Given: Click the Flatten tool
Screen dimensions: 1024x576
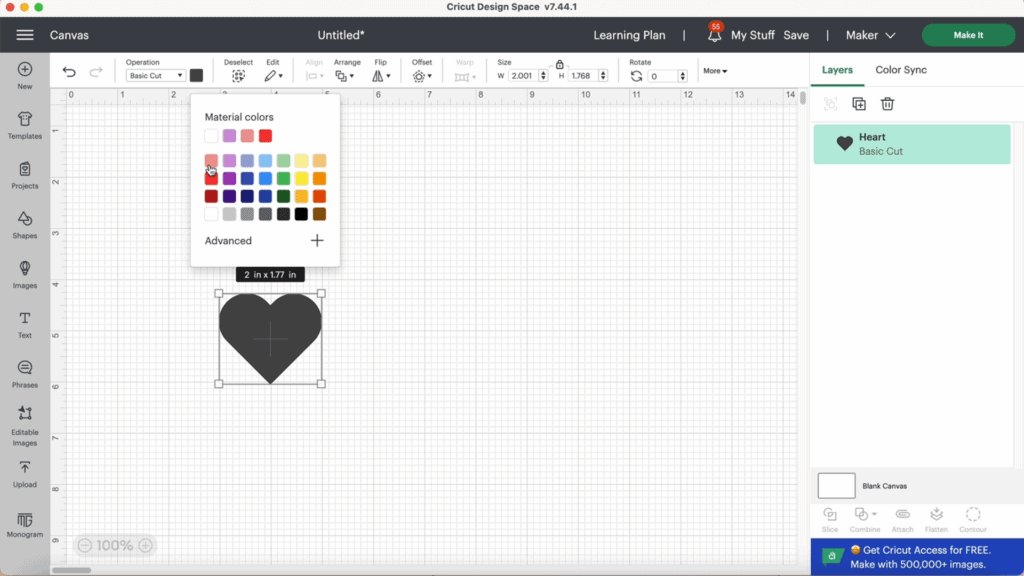Looking at the screenshot, I should pos(936,520).
